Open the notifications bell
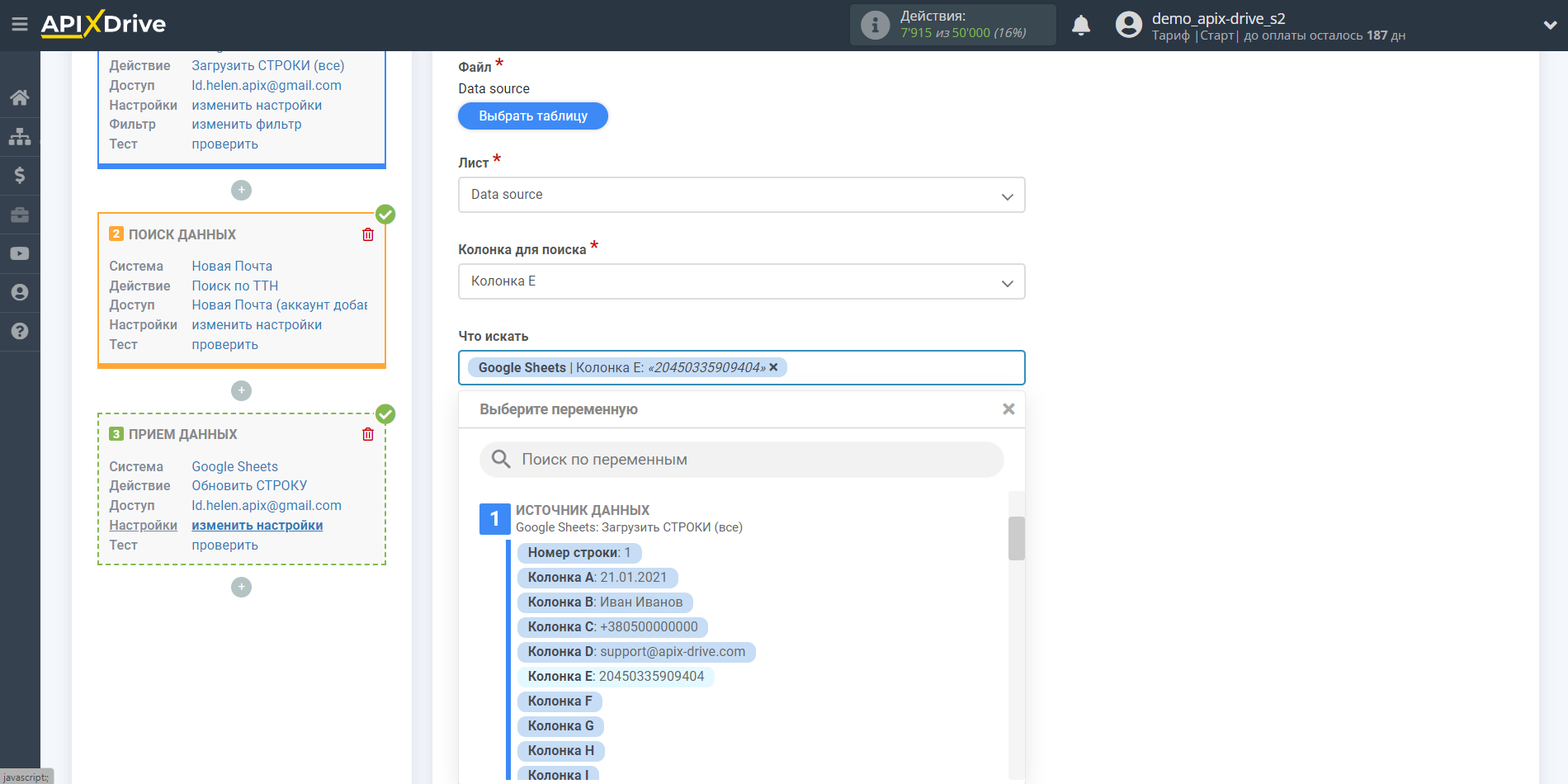This screenshot has width=1568, height=784. point(1081,26)
